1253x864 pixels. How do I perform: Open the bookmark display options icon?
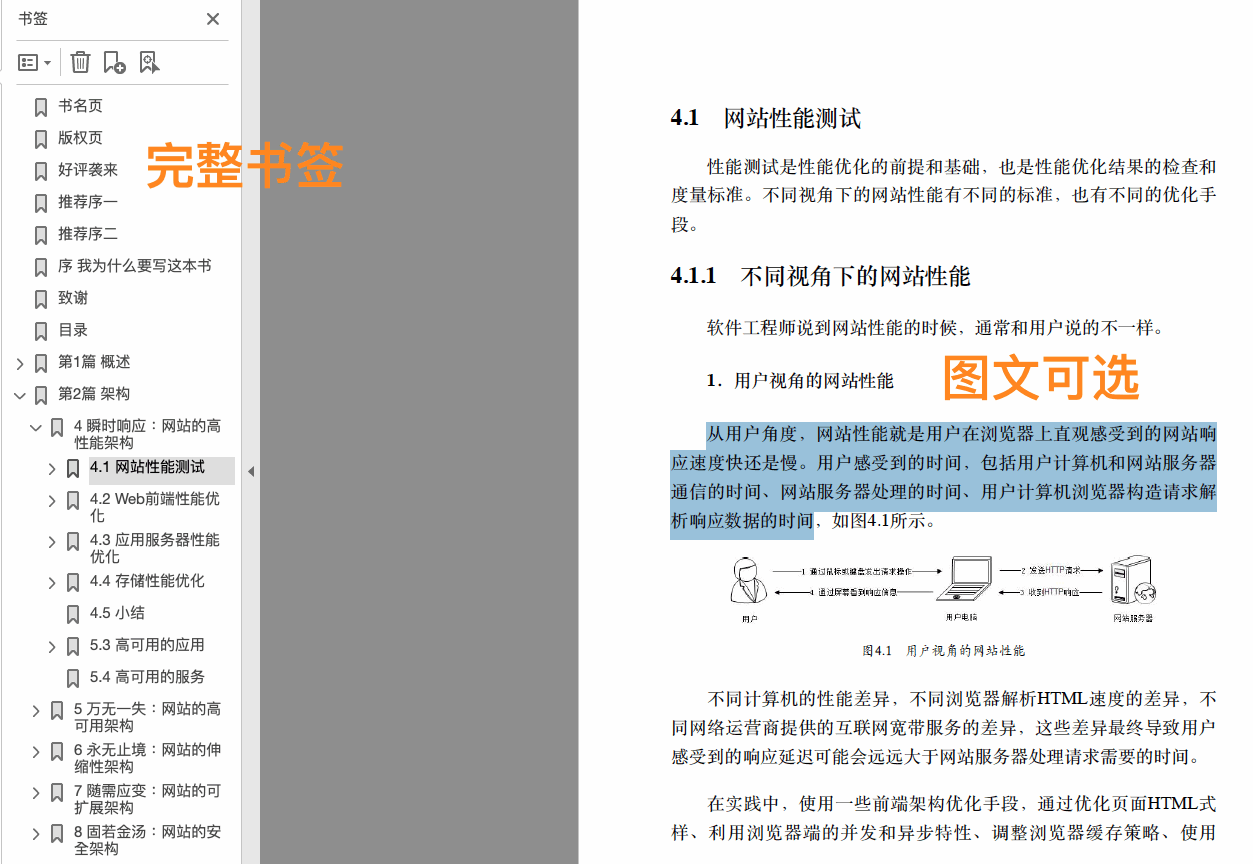28,62
